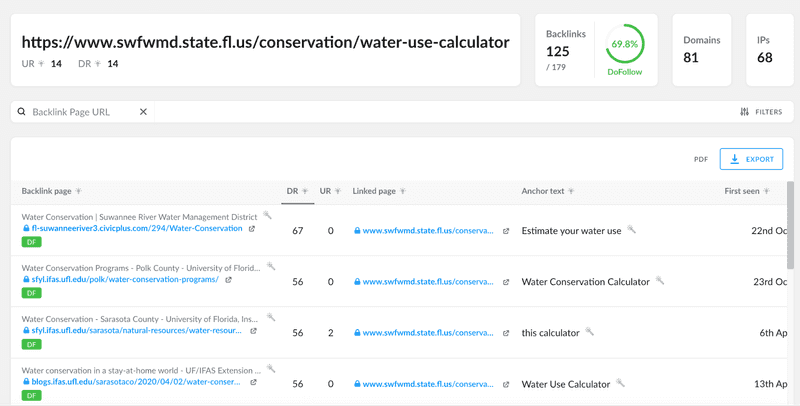Sort table by DR column
The height and width of the screenshot is (406, 800).
[x=297, y=191]
